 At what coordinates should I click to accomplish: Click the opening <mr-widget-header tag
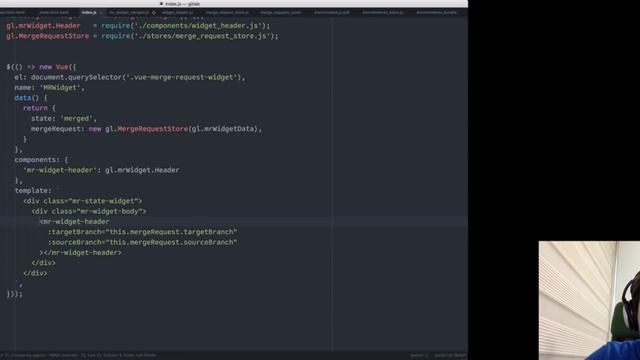click(x=74, y=222)
